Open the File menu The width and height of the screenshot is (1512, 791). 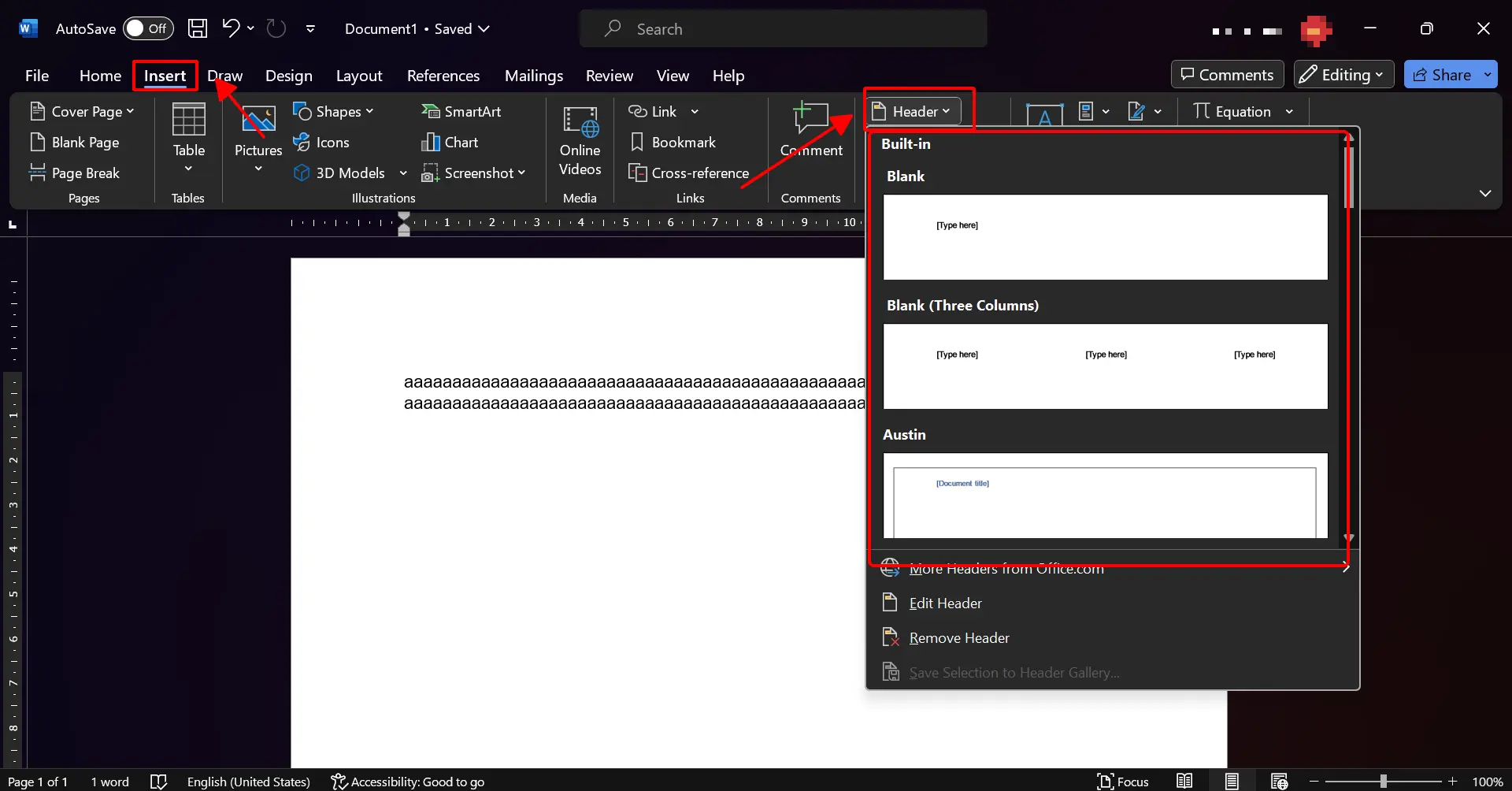[x=37, y=76]
